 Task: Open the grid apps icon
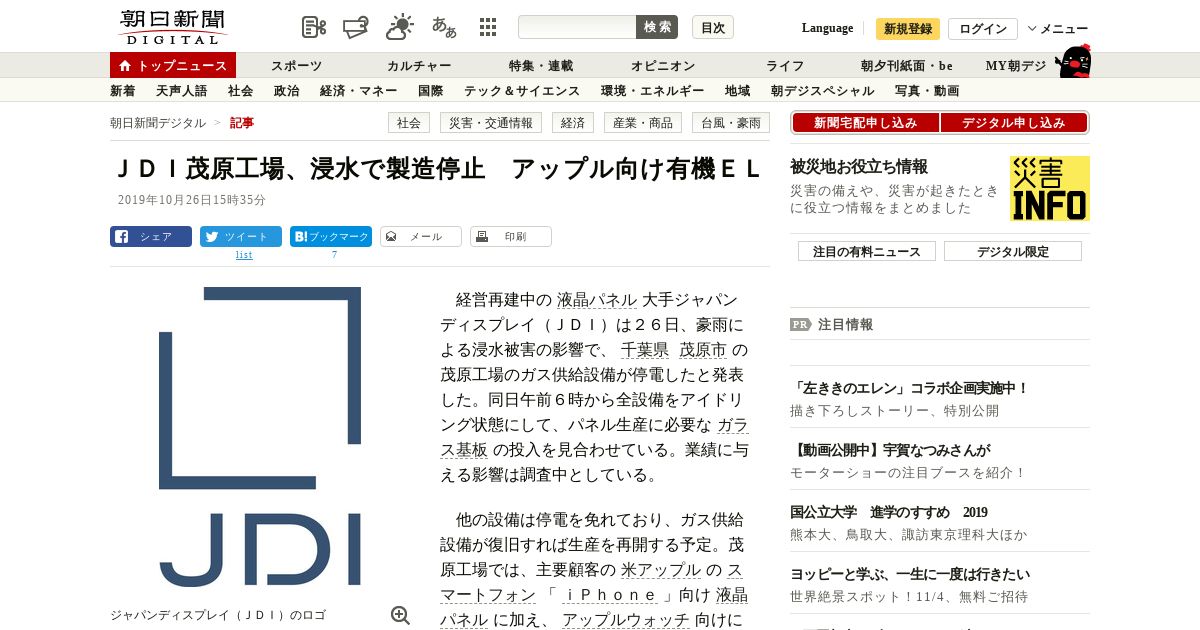coord(488,27)
